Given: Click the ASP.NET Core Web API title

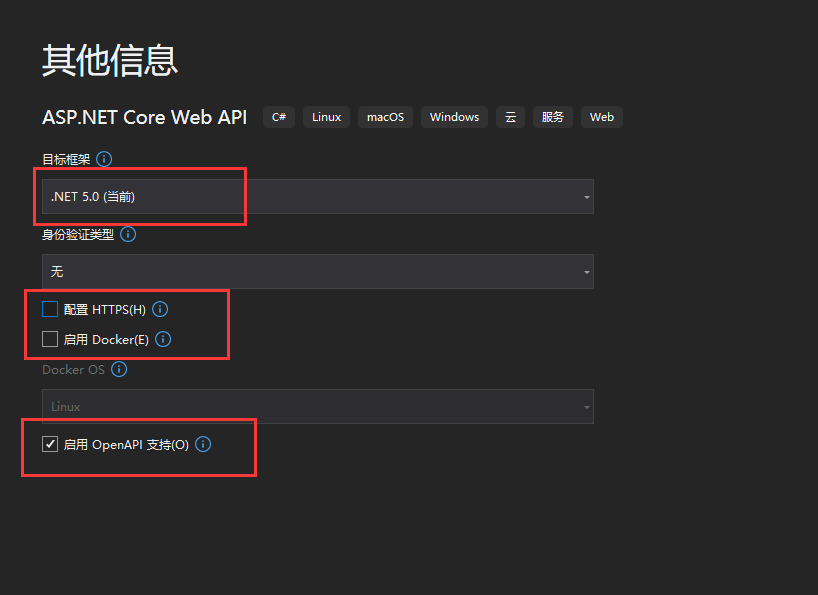Looking at the screenshot, I should (144, 117).
